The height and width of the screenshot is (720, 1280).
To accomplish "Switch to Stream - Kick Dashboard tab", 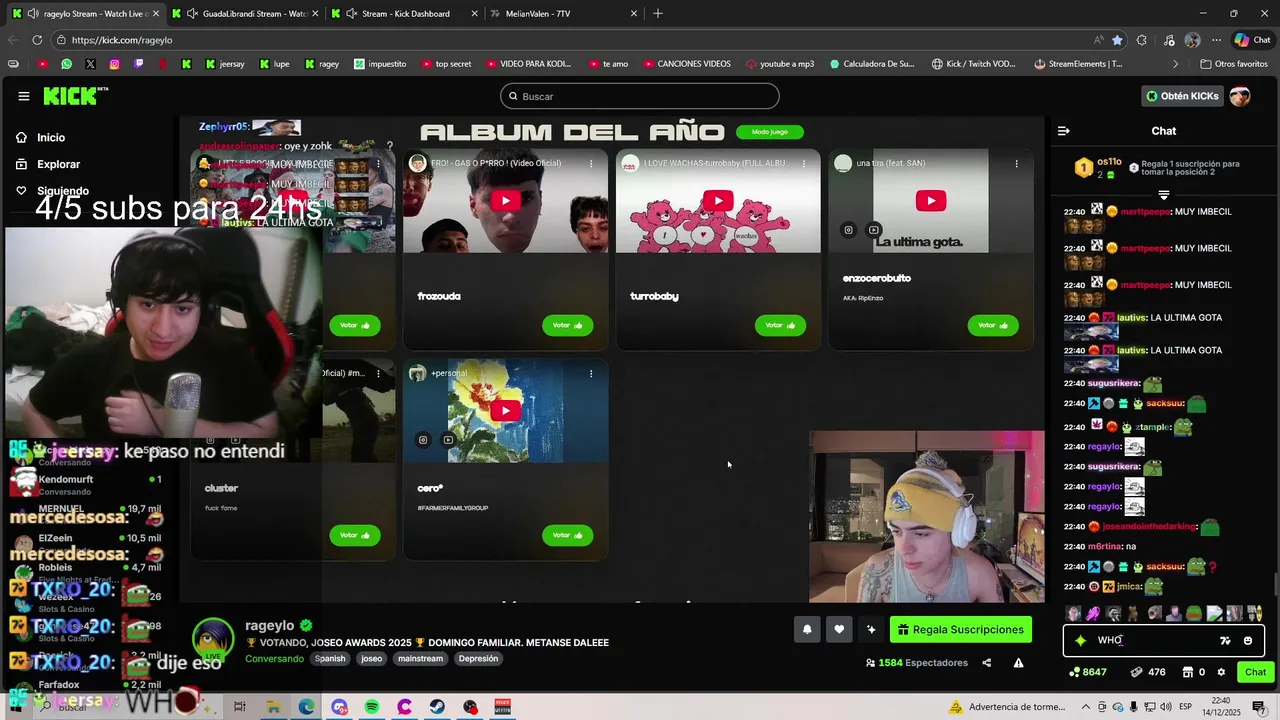I will [x=405, y=14].
